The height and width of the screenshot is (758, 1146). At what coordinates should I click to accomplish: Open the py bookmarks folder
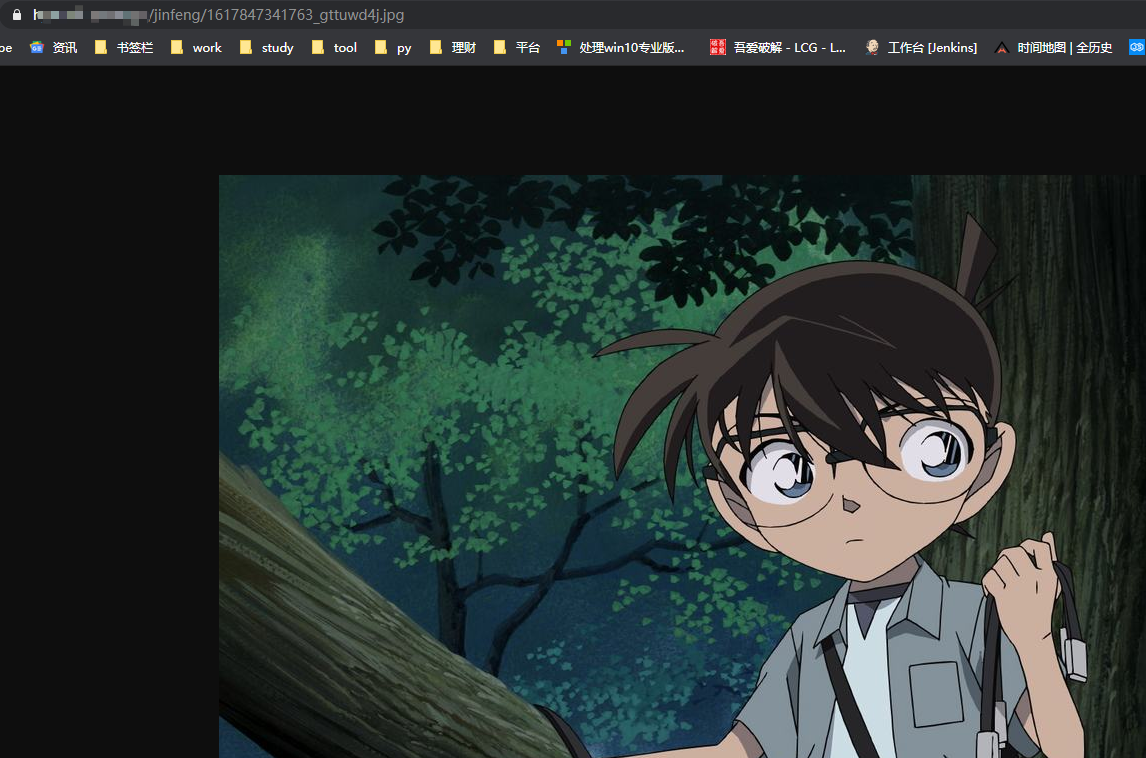tap(394, 47)
